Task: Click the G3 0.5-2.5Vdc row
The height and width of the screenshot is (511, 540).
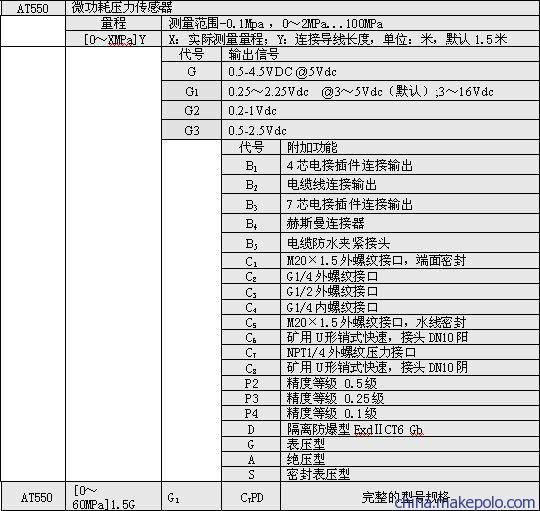Action: click(x=350, y=130)
